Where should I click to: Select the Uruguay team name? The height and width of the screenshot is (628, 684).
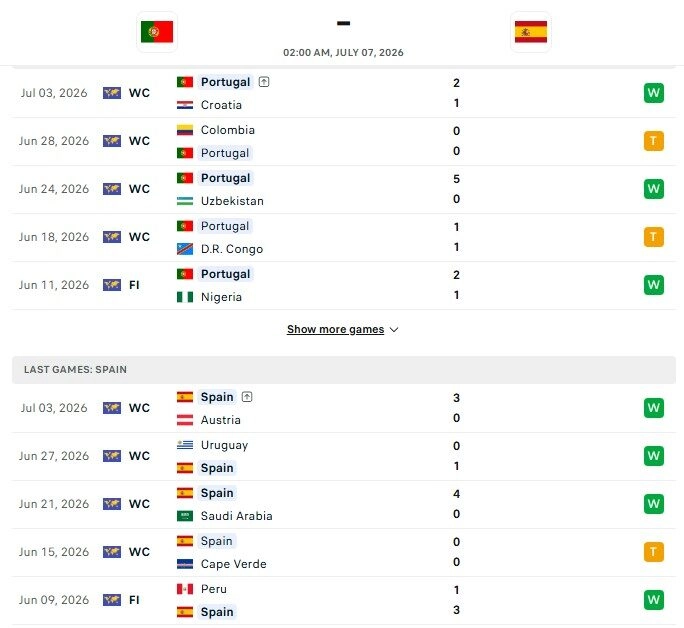pyautogui.click(x=224, y=445)
